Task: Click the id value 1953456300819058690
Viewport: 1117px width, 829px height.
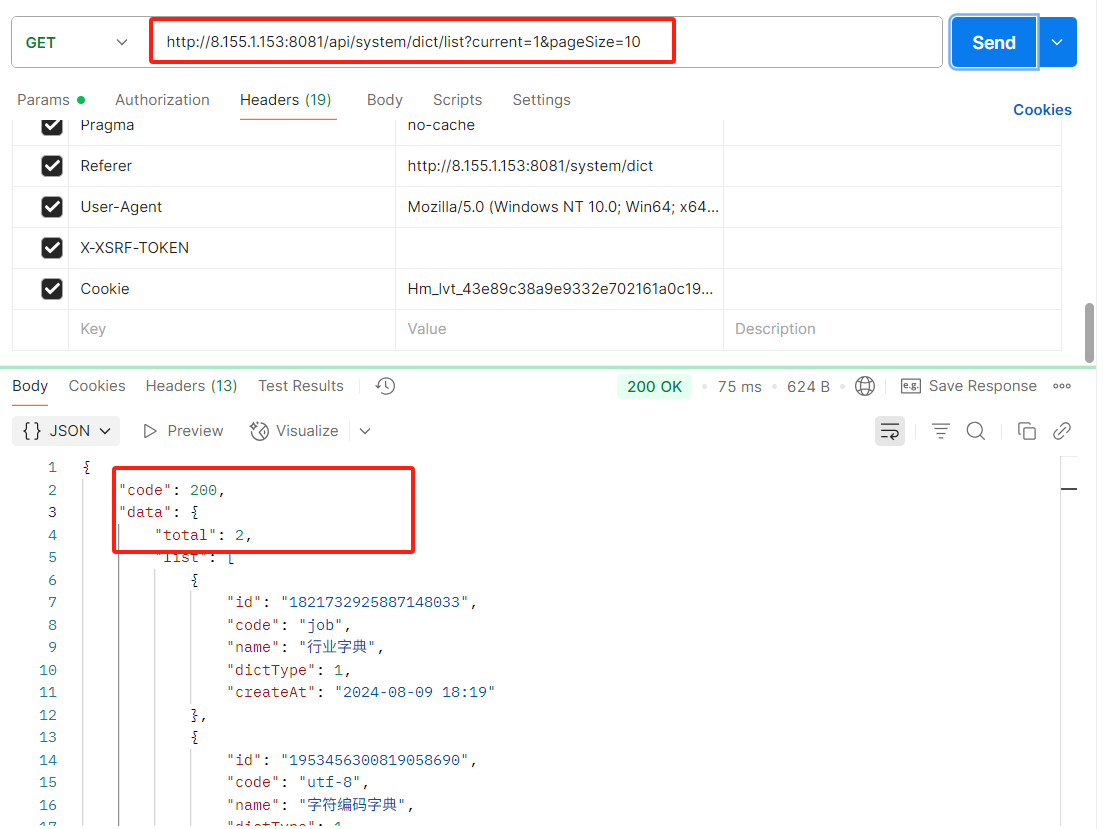Action: (374, 761)
